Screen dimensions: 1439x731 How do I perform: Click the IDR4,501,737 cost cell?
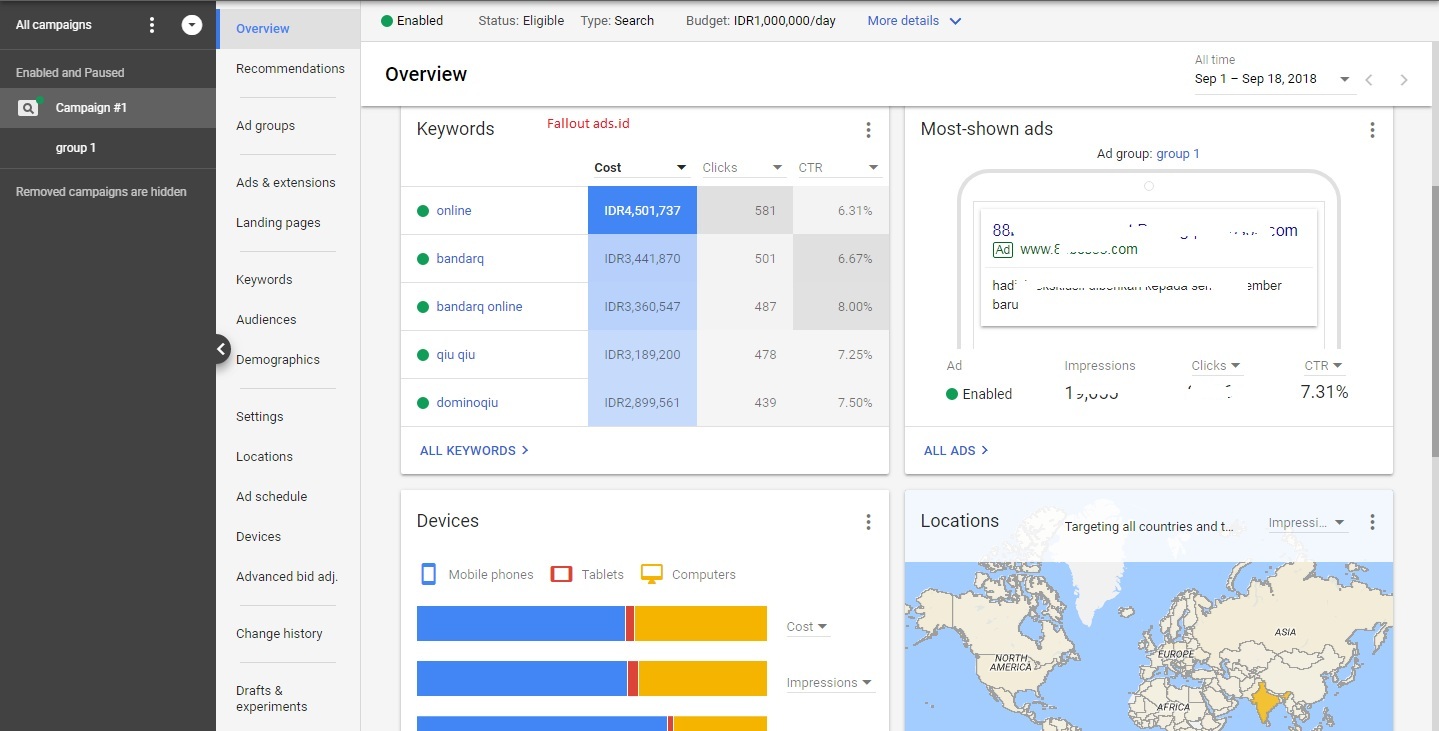642,211
